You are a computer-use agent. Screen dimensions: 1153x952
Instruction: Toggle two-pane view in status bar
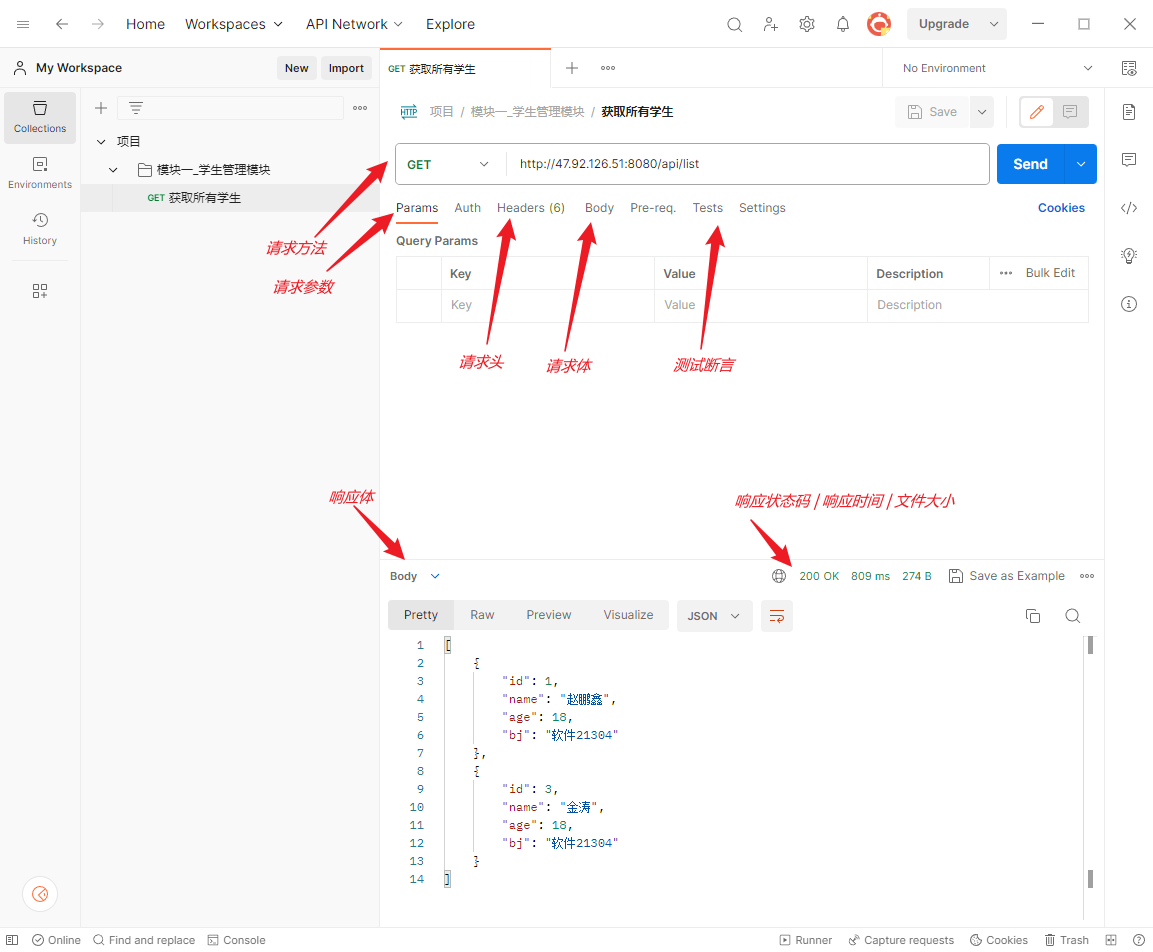(x=1111, y=940)
